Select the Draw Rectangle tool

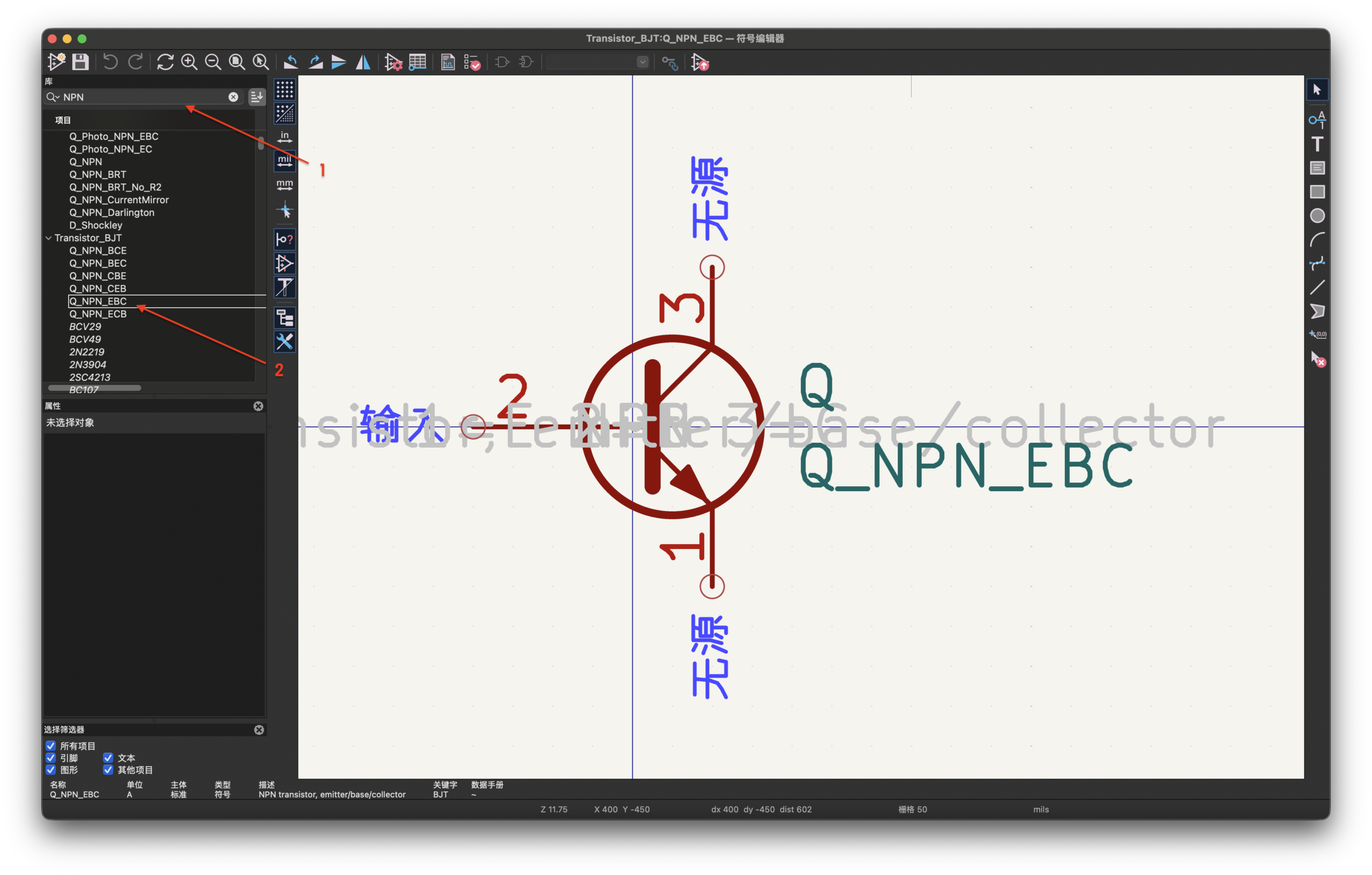[1317, 191]
